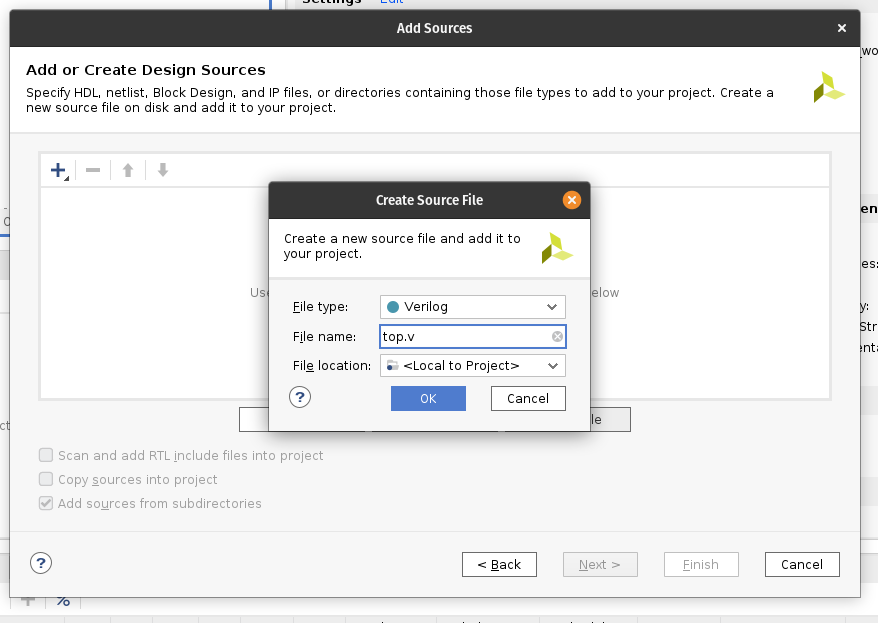Open the File type Verilog dropdown
The width and height of the screenshot is (878, 623).
click(473, 307)
